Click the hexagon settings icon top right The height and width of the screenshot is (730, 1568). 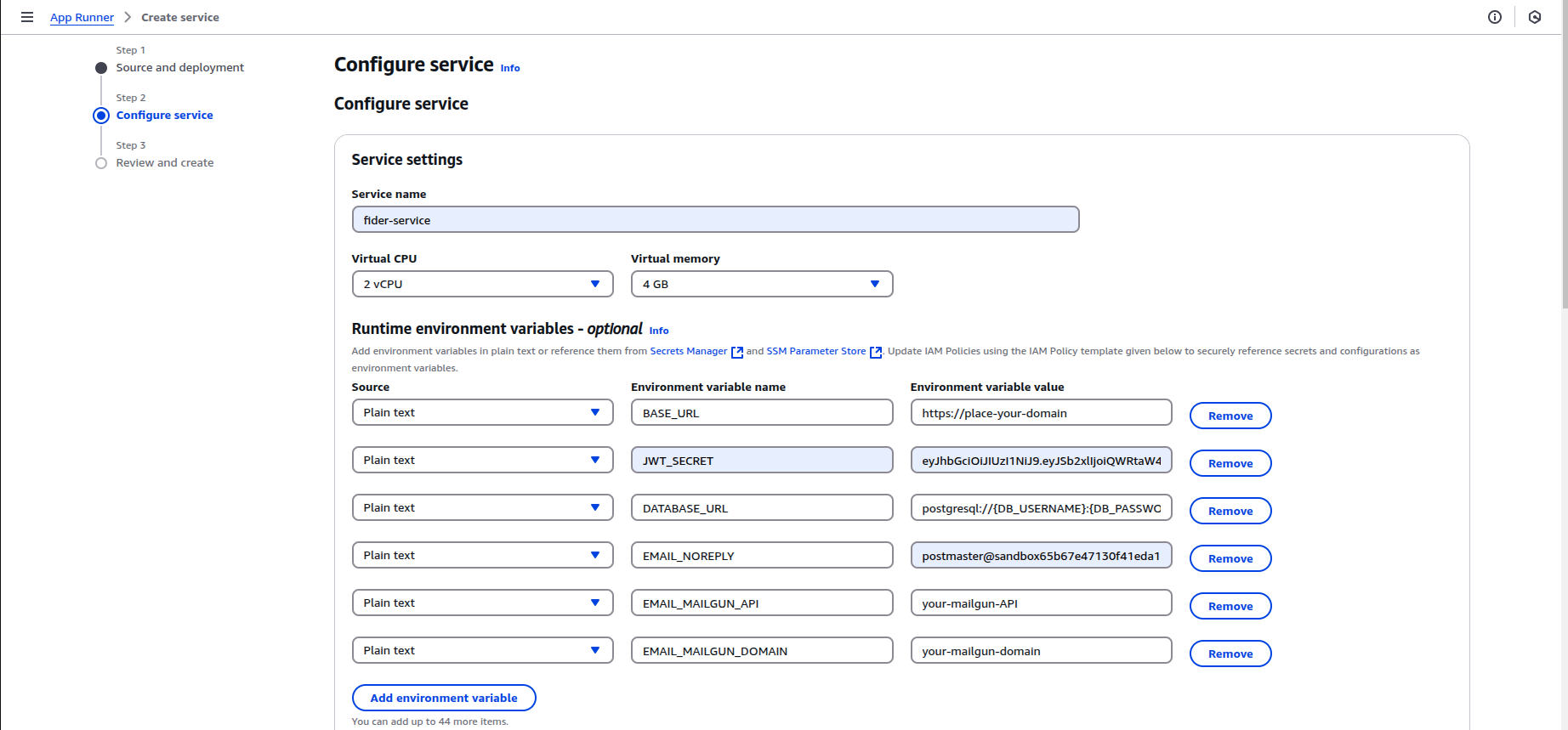click(1534, 17)
